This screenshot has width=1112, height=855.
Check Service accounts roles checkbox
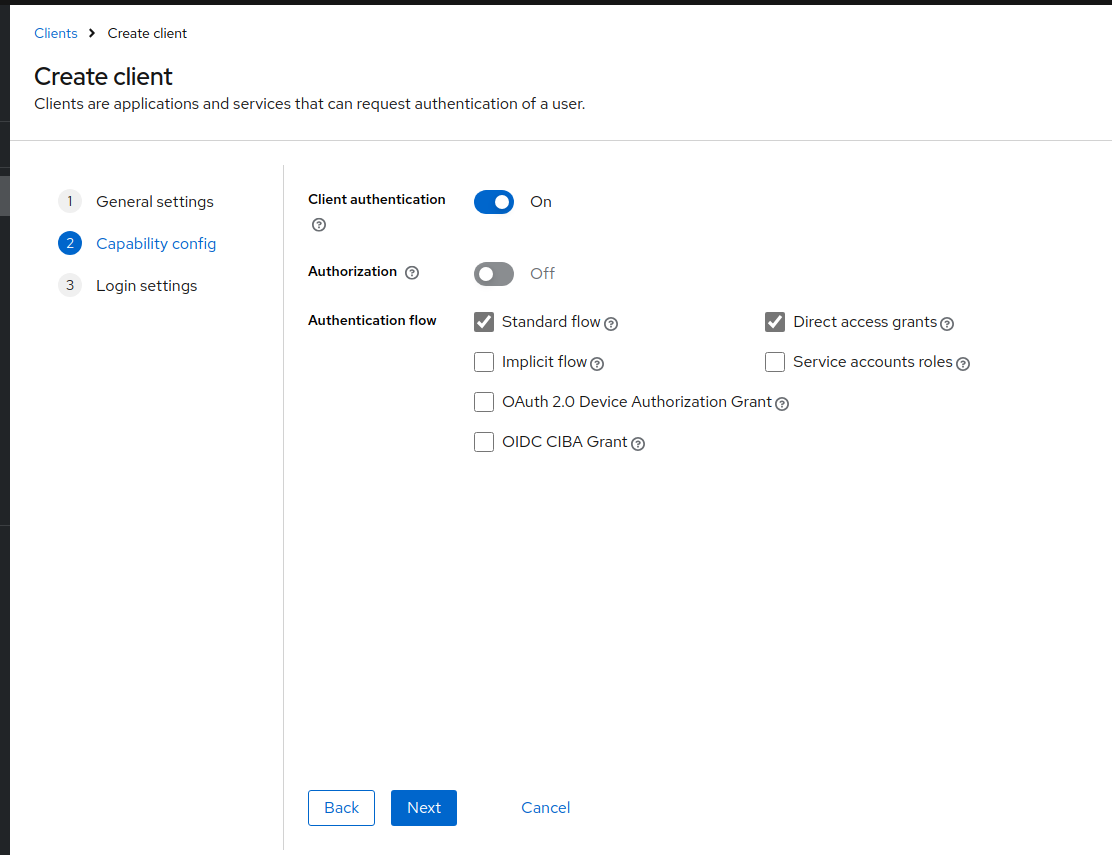click(x=775, y=362)
